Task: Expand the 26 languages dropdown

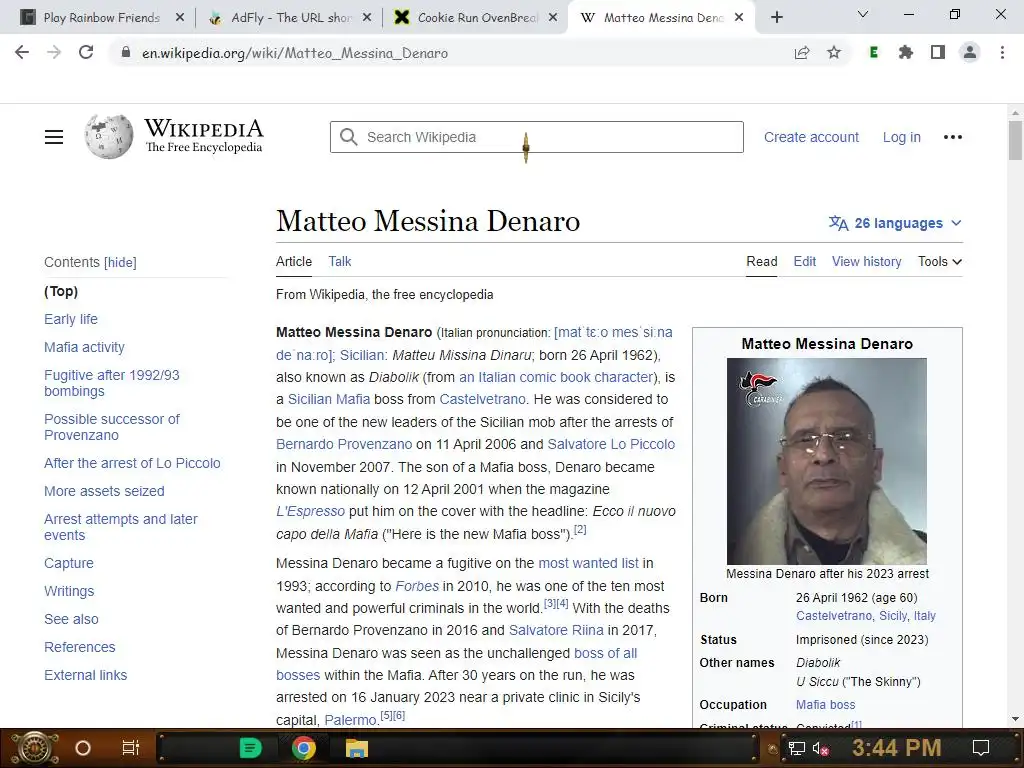Action: 895,223
